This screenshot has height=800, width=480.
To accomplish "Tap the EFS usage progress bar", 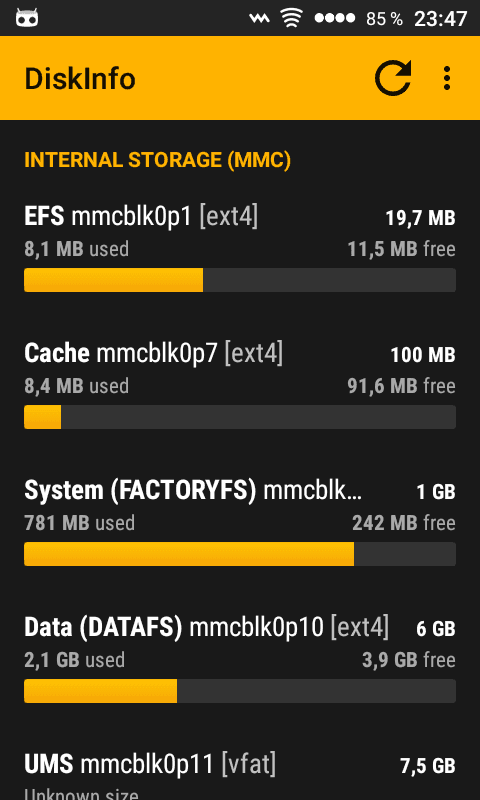I will pyautogui.click(x=240, y=280).
